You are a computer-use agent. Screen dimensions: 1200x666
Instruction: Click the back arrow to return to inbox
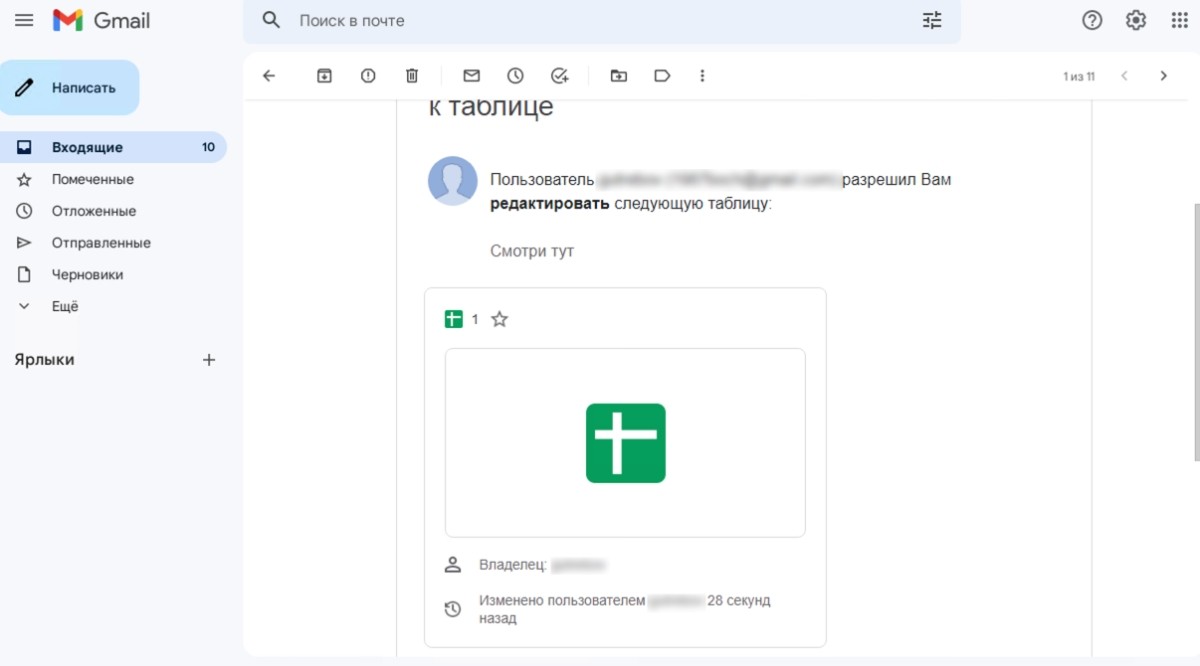pyautogui.click(x=268, y=76)
